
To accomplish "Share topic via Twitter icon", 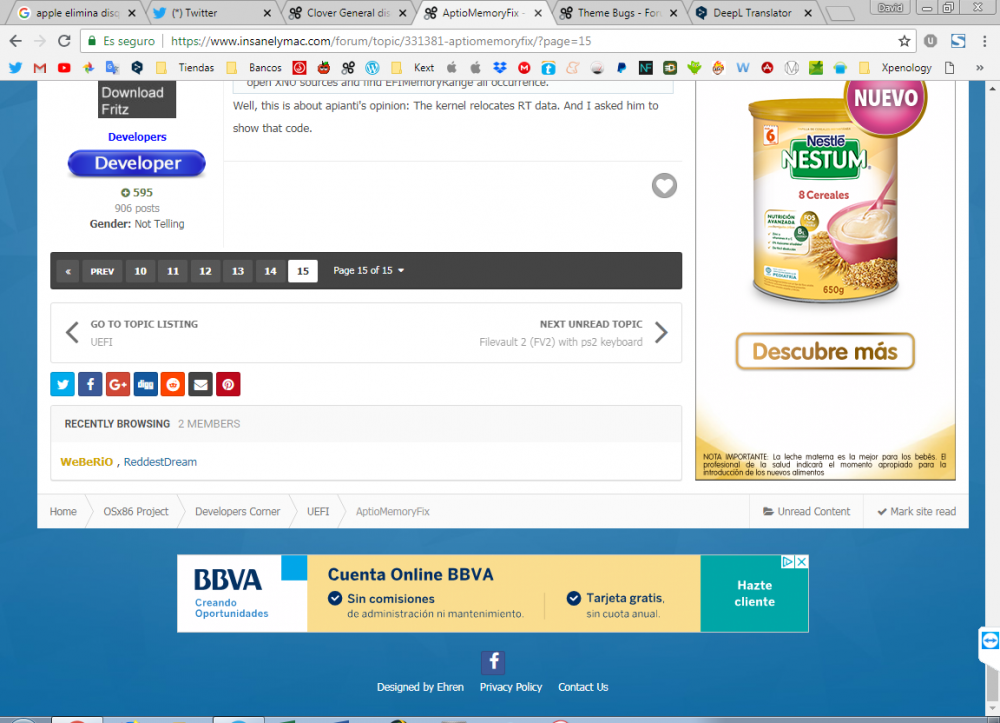I will click(x=62, y=384).
